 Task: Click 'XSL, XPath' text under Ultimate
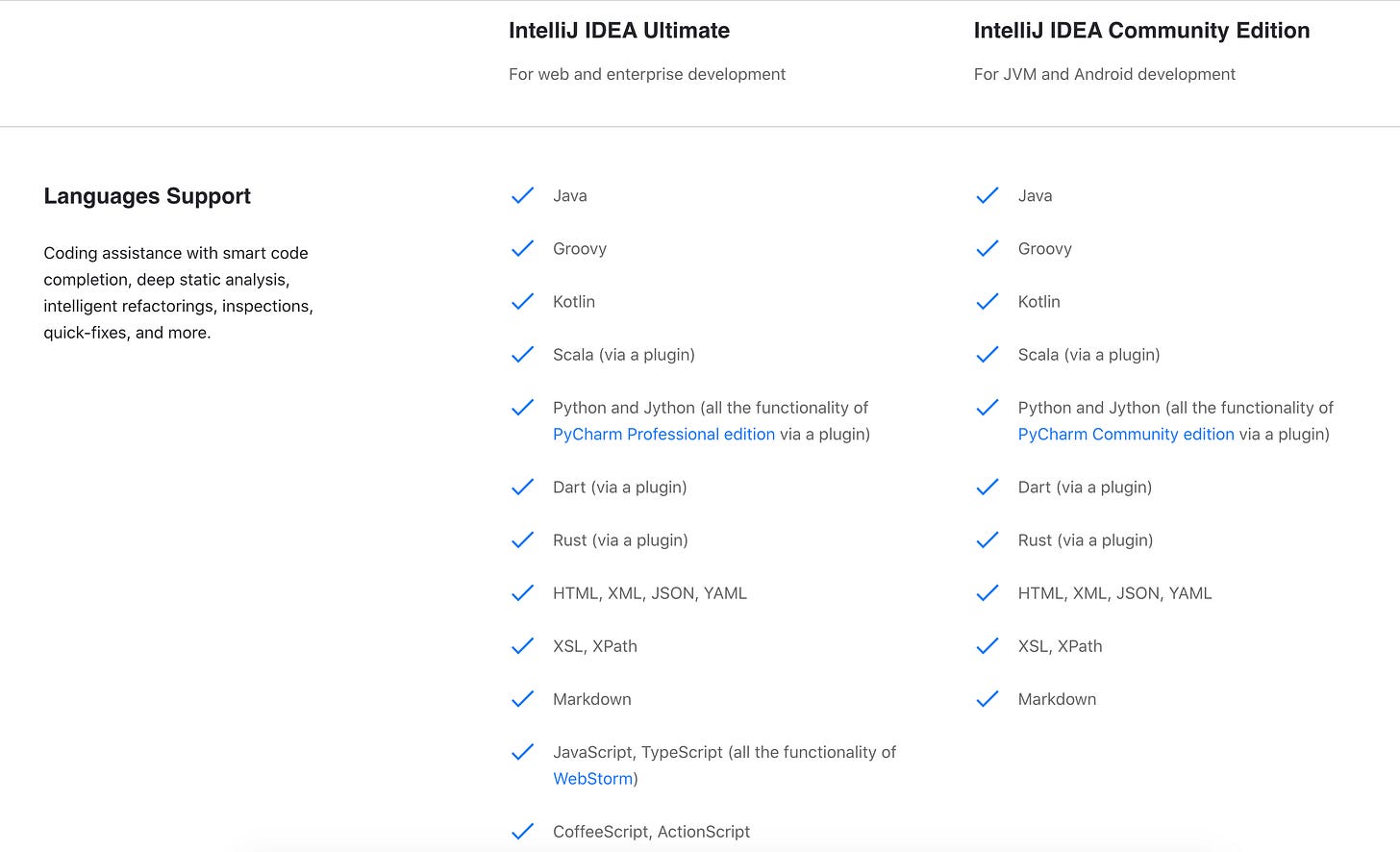pyautogui.click(x=595, y=646)
